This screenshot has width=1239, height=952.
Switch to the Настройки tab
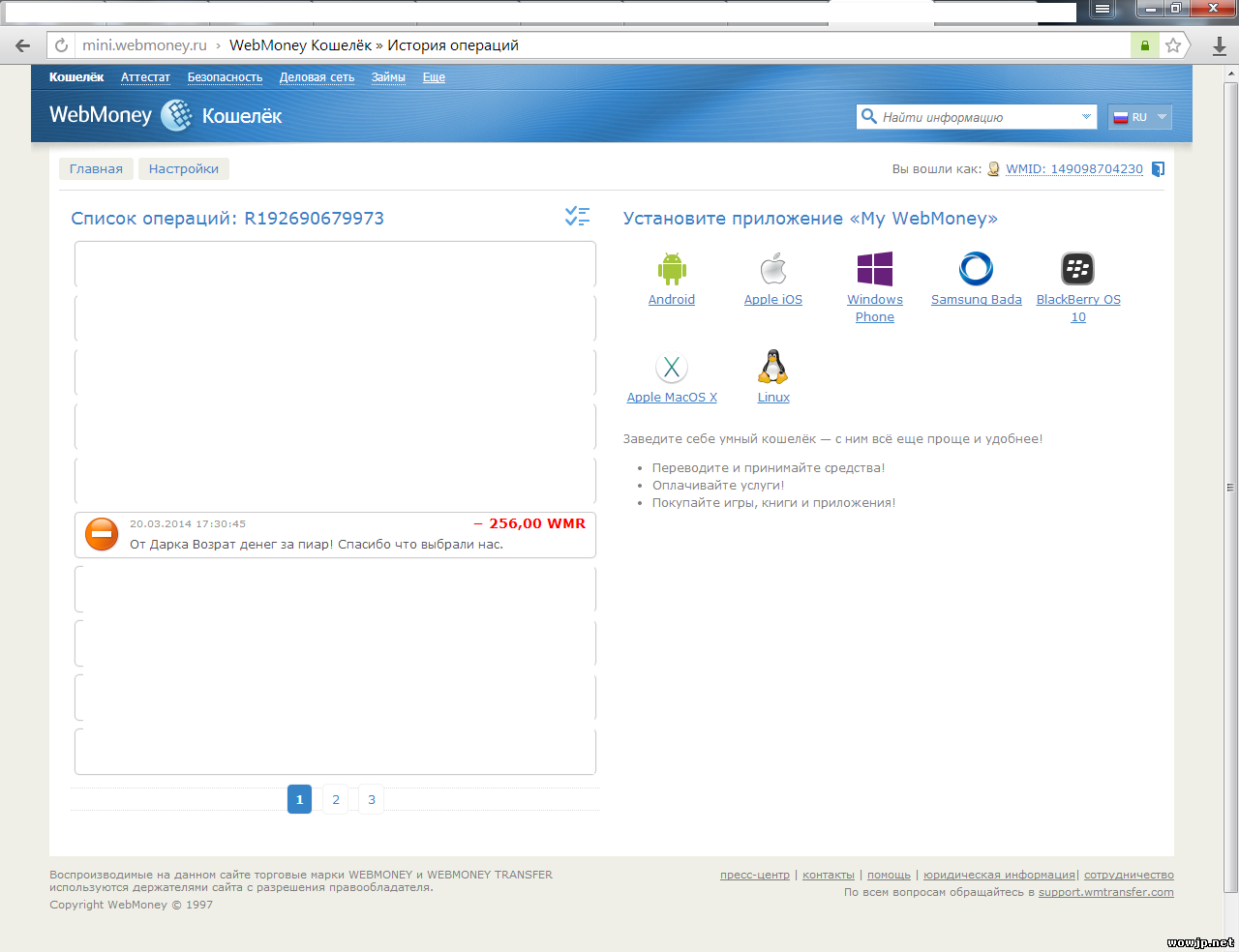tap(184, 169)
